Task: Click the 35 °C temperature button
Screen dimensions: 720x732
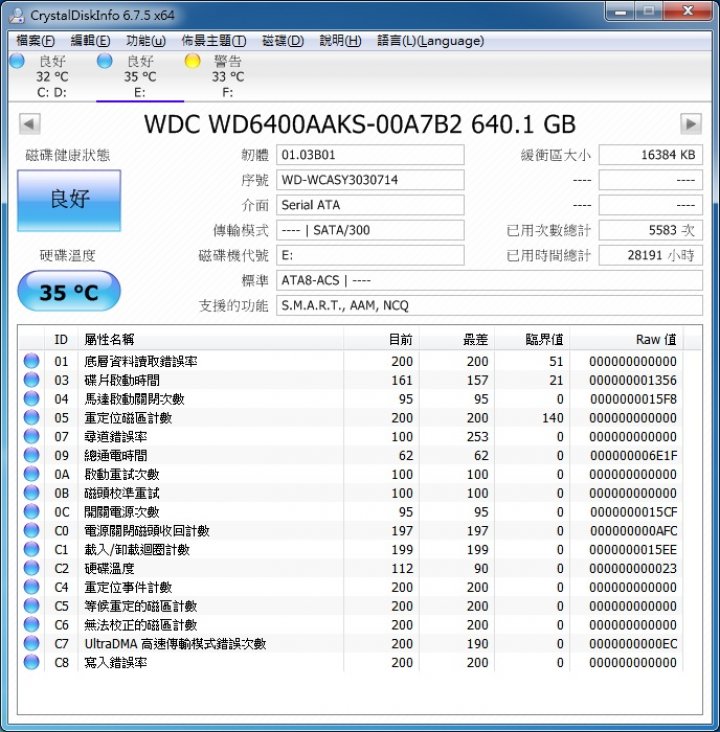Action: (69, 291)
